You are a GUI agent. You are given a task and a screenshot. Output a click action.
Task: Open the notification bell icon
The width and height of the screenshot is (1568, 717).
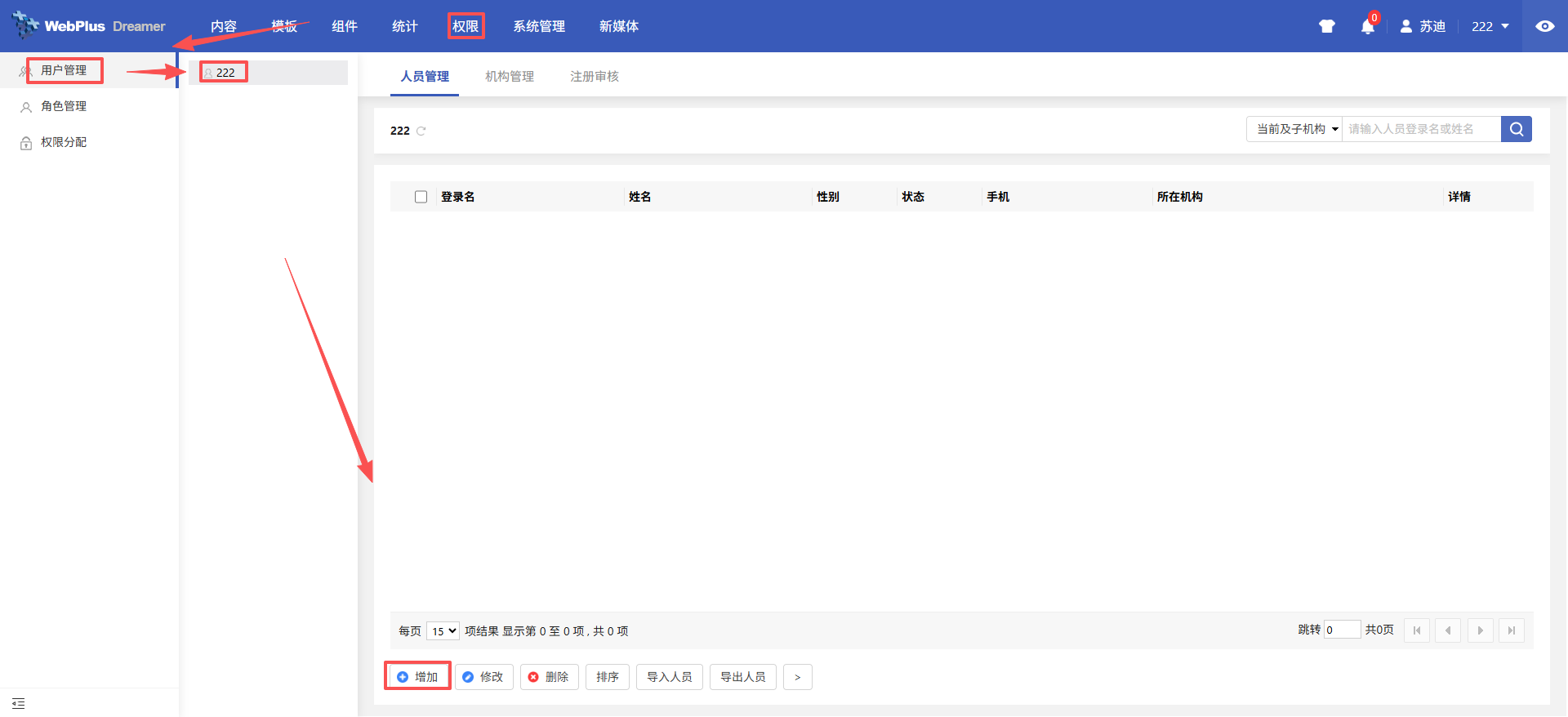tap(1367, 27)
